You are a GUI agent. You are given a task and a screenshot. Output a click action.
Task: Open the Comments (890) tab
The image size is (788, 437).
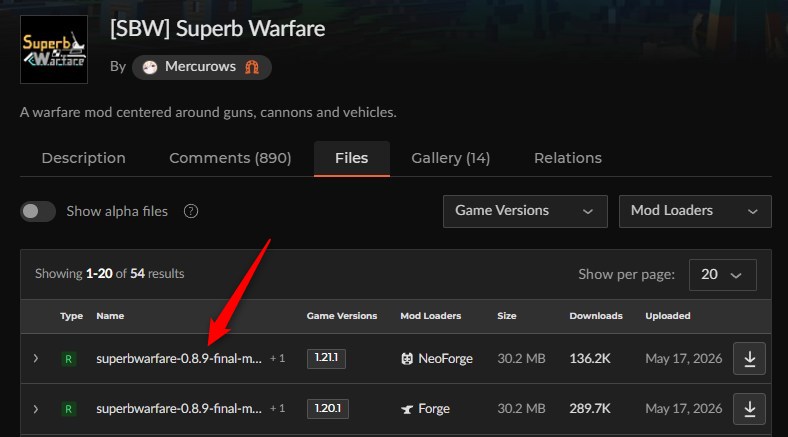(230, 158)
